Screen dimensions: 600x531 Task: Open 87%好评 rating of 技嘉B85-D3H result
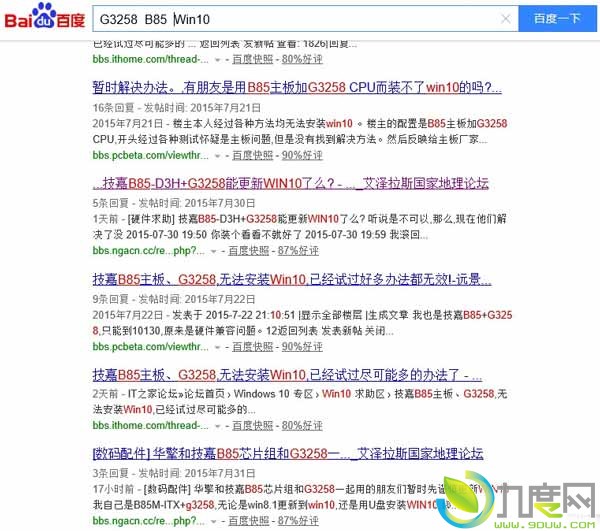coord(298,251)
